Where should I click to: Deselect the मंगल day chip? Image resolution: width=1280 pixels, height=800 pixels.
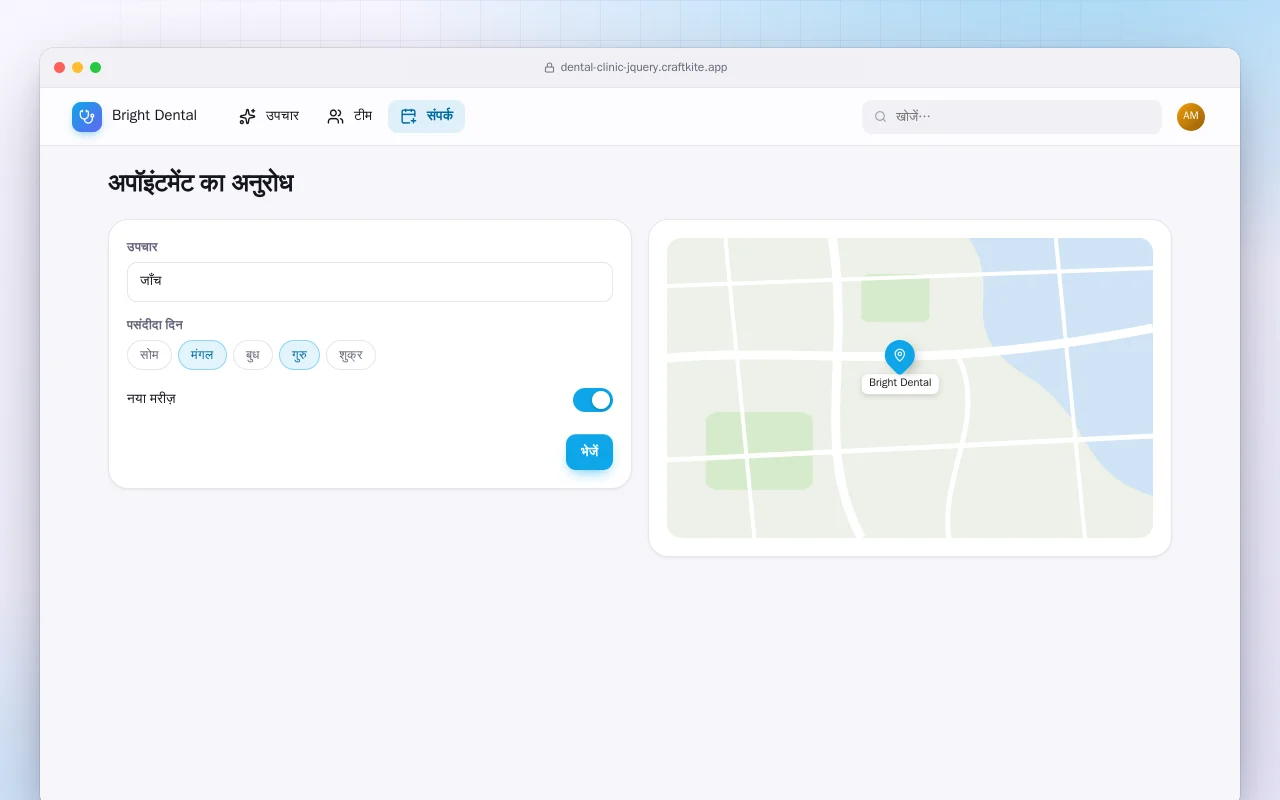[x=202, y=355]
